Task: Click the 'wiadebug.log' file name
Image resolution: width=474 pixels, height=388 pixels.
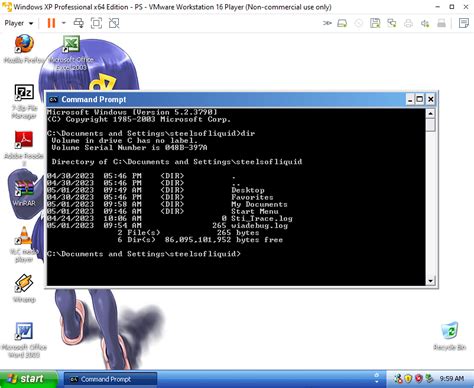Action: tap(260, 225)
